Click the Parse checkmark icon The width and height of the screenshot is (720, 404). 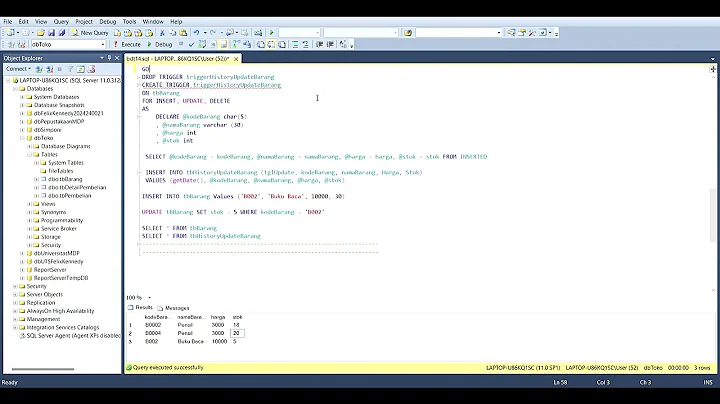click(x=191, y=45)
